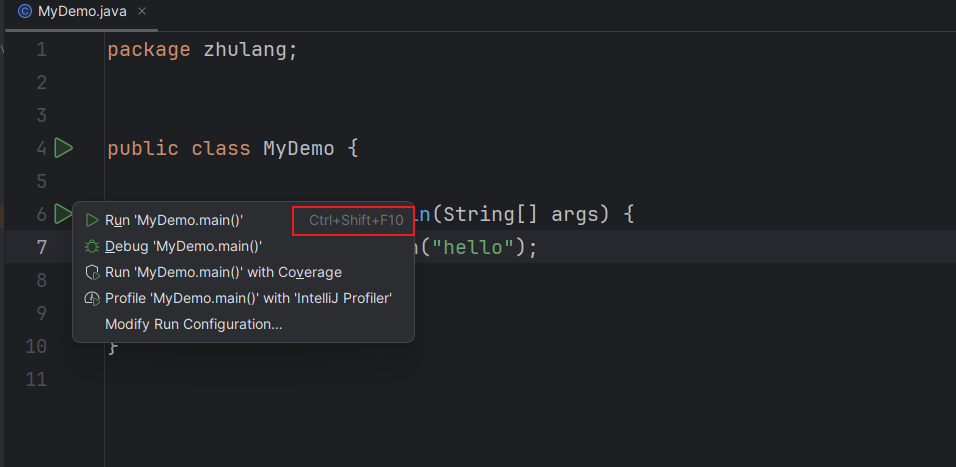The image size is (956, 467).
Task: Click the Debug bug icon in the menu
Action: pos(92,246)
